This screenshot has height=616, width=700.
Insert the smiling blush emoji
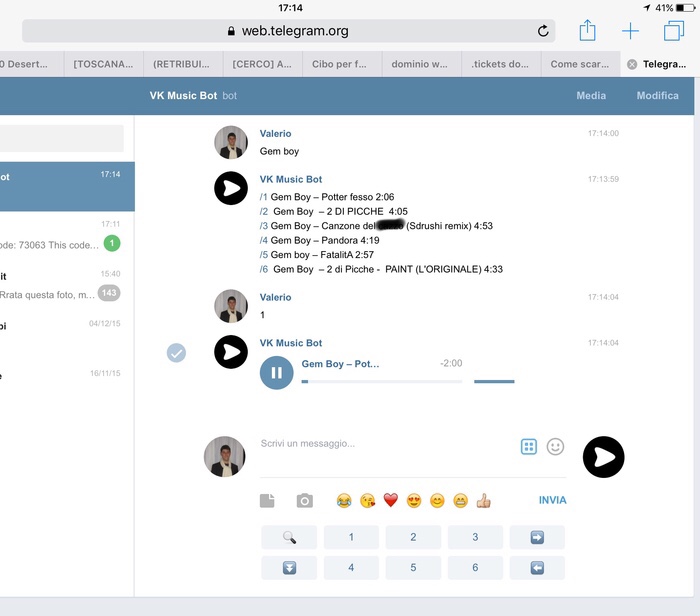coord(437,501)
